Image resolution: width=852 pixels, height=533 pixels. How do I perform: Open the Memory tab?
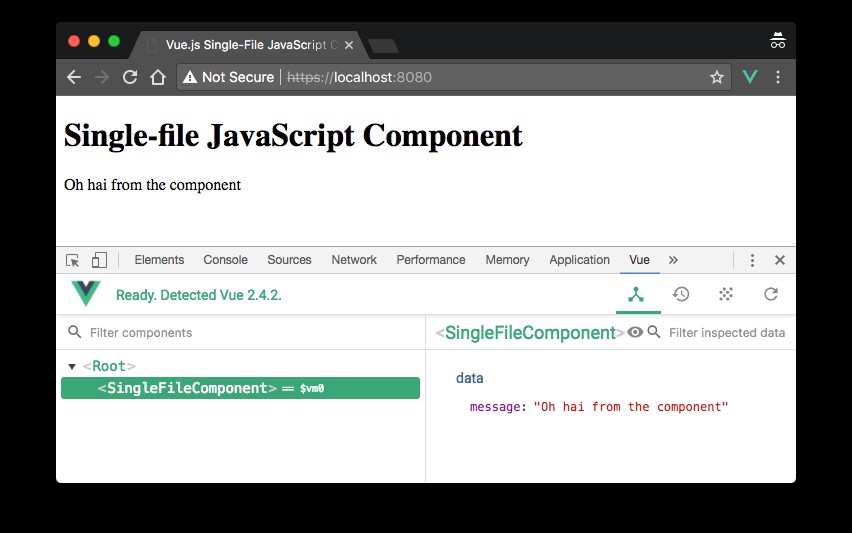click(508, 260)
